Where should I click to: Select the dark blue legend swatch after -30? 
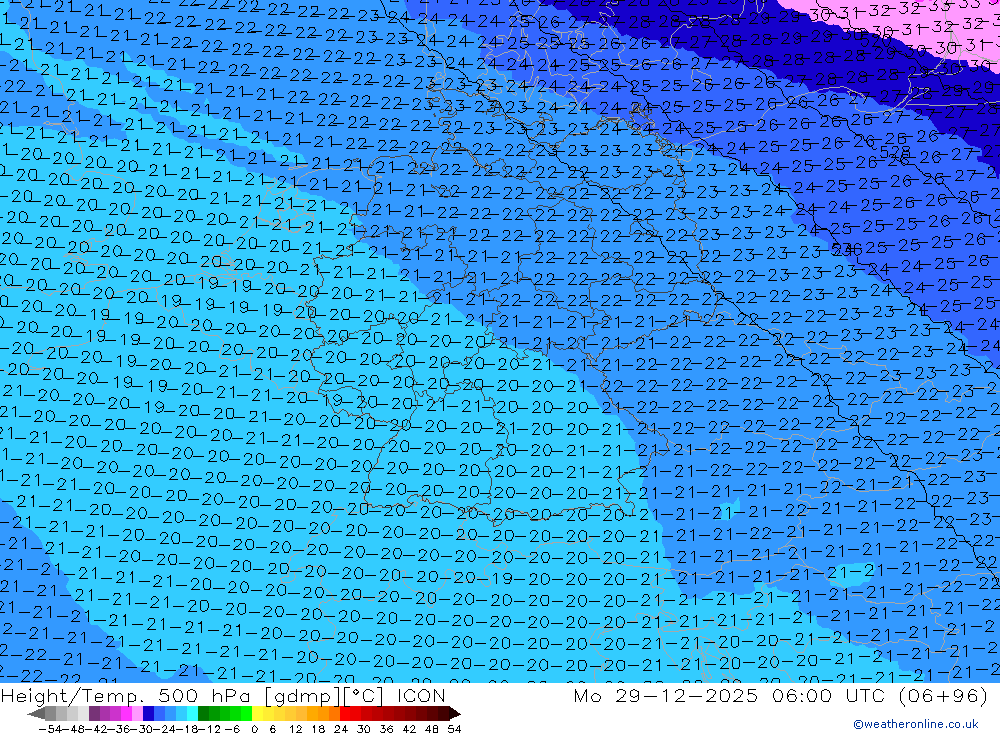pos(149,713)
